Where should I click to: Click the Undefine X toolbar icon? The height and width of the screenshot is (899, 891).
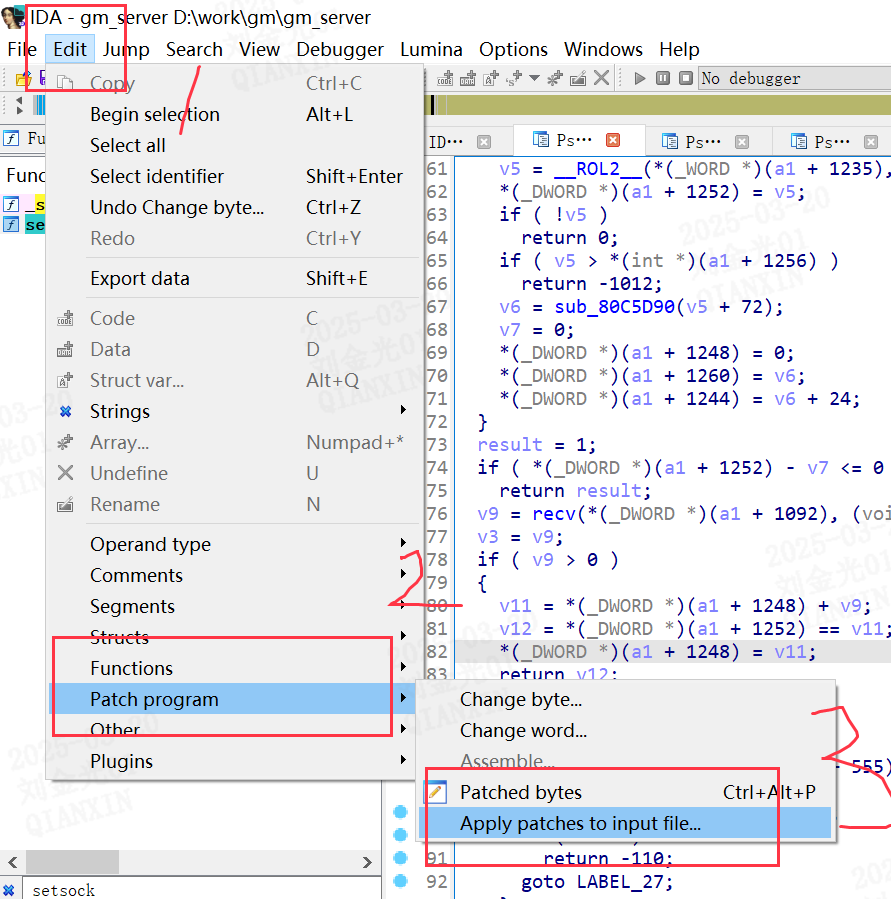601,78
